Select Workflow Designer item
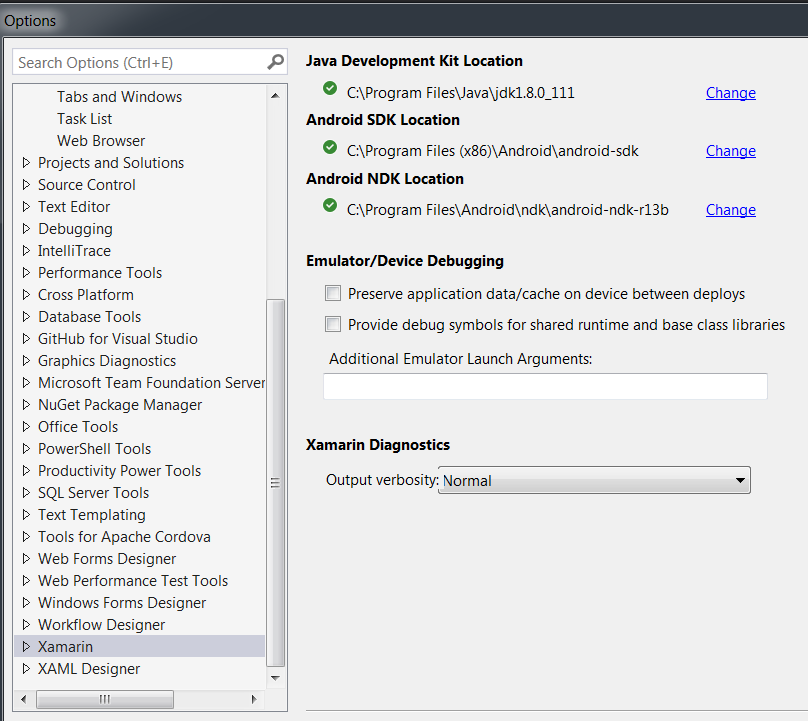 [102, 625]
